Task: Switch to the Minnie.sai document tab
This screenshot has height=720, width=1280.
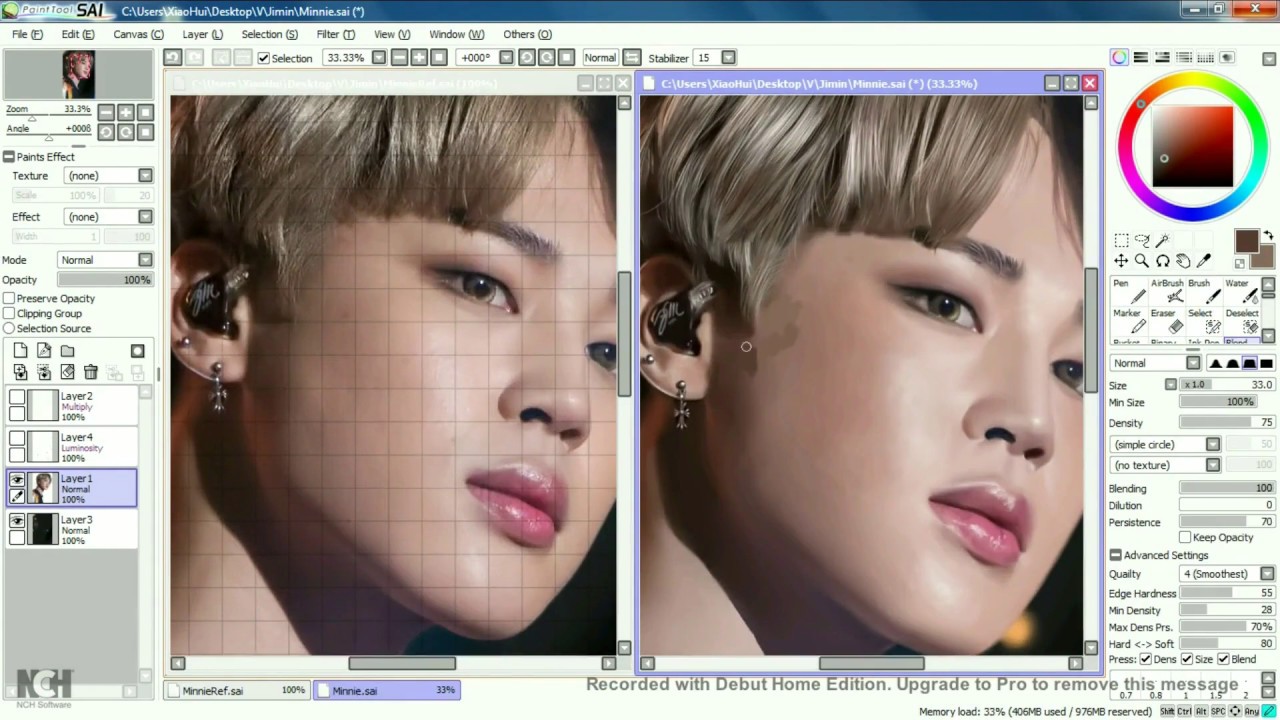Action: 387,690
